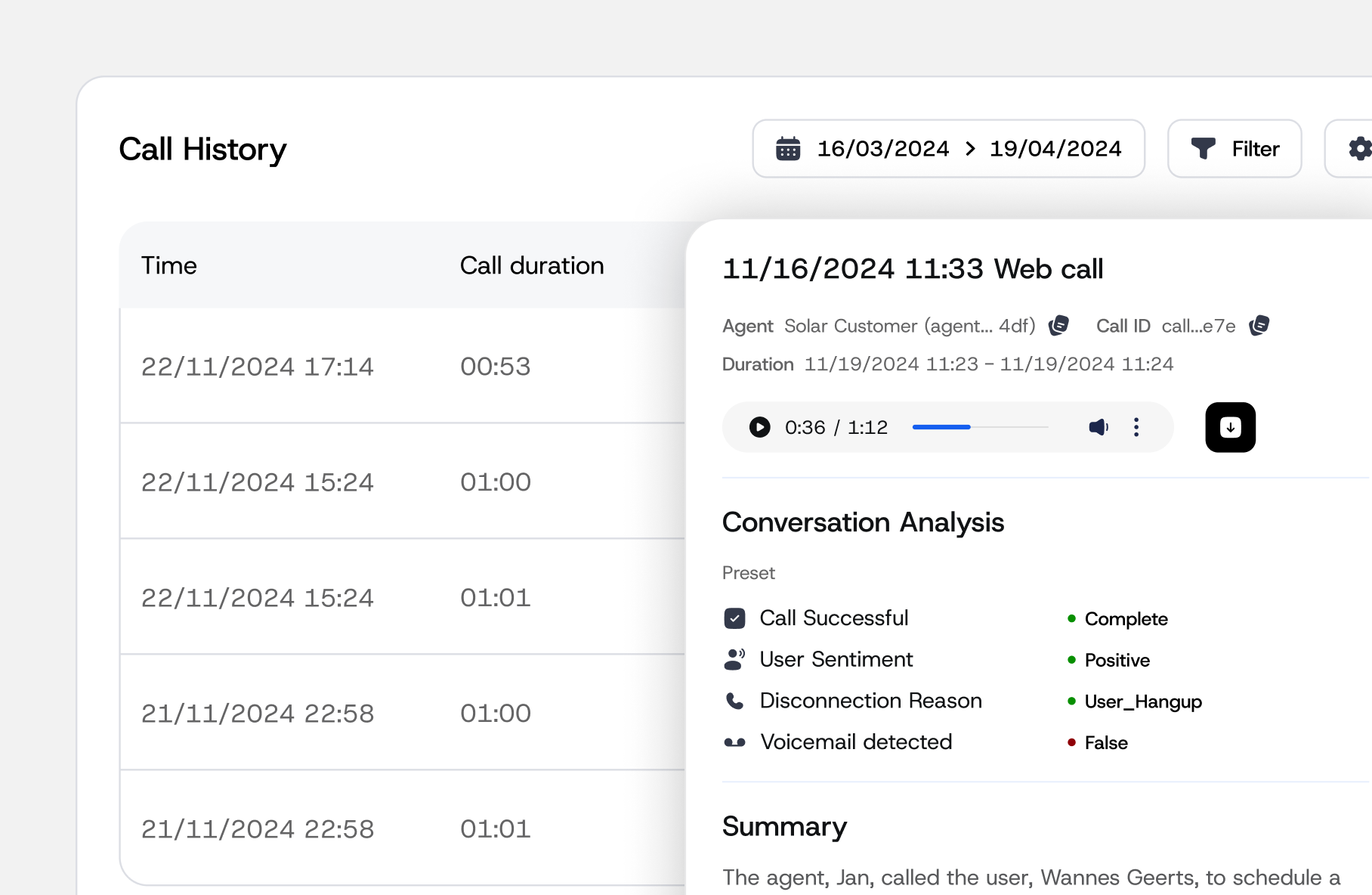1372x895 pixels.
Task: Click the Conversation Analysis heading
Action: (x=863, y=522)
